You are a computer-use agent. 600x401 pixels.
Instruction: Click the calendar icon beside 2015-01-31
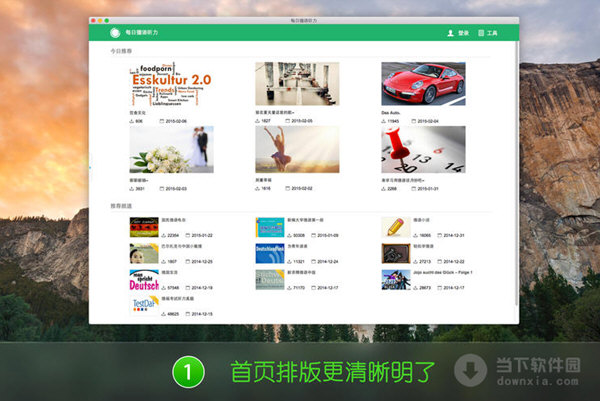413,189
